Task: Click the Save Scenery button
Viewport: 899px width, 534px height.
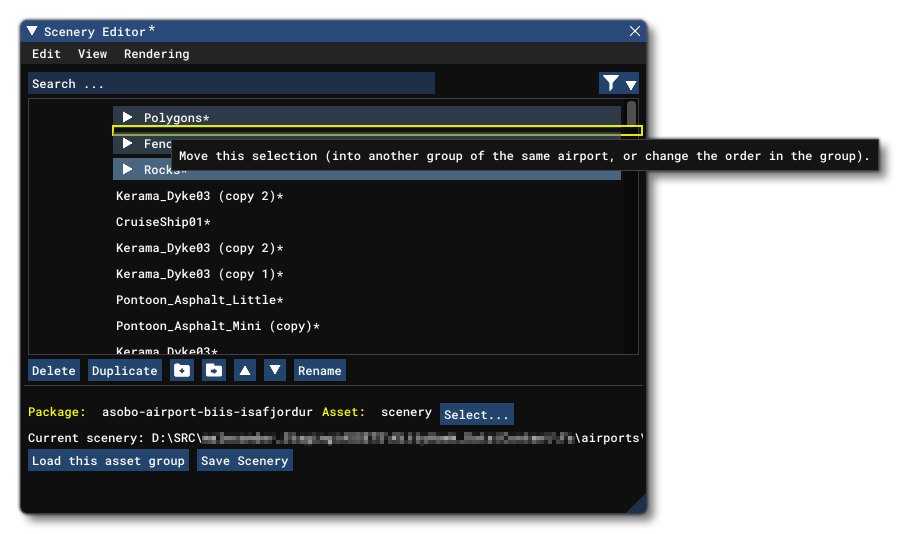Action: click(245, 461)
